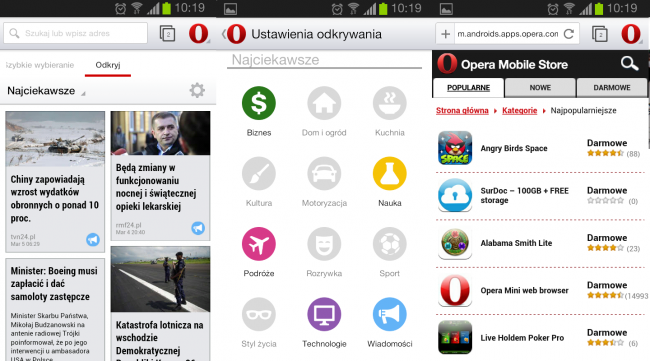Add page with the plus icon
Screen dimensions: 650x361
[x=446, y=34]
